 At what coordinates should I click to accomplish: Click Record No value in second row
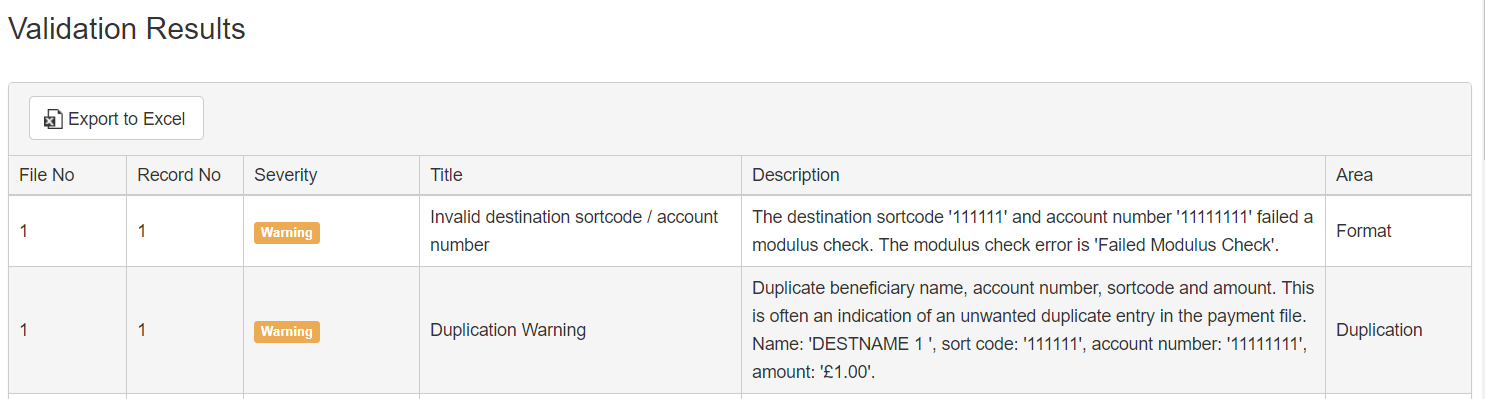click(x=142, y=330)
